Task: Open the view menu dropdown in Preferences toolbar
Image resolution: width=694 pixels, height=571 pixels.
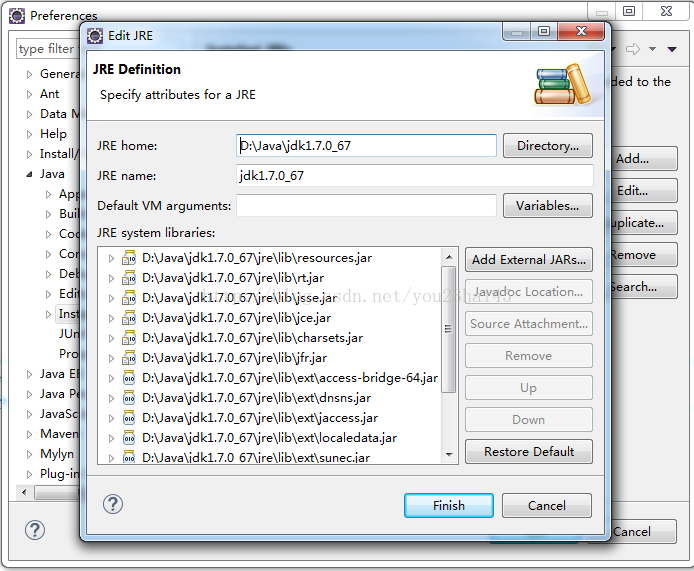Action: point(672,49)
